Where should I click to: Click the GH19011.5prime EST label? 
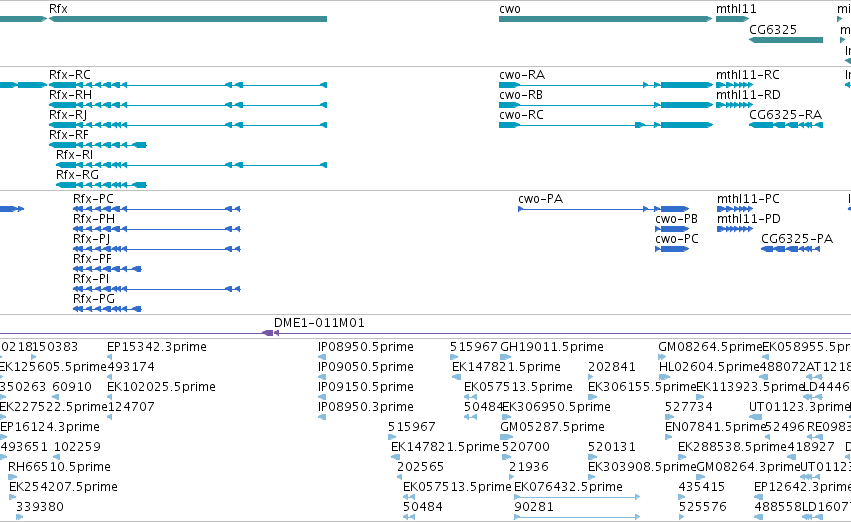[x=552, y=347]
